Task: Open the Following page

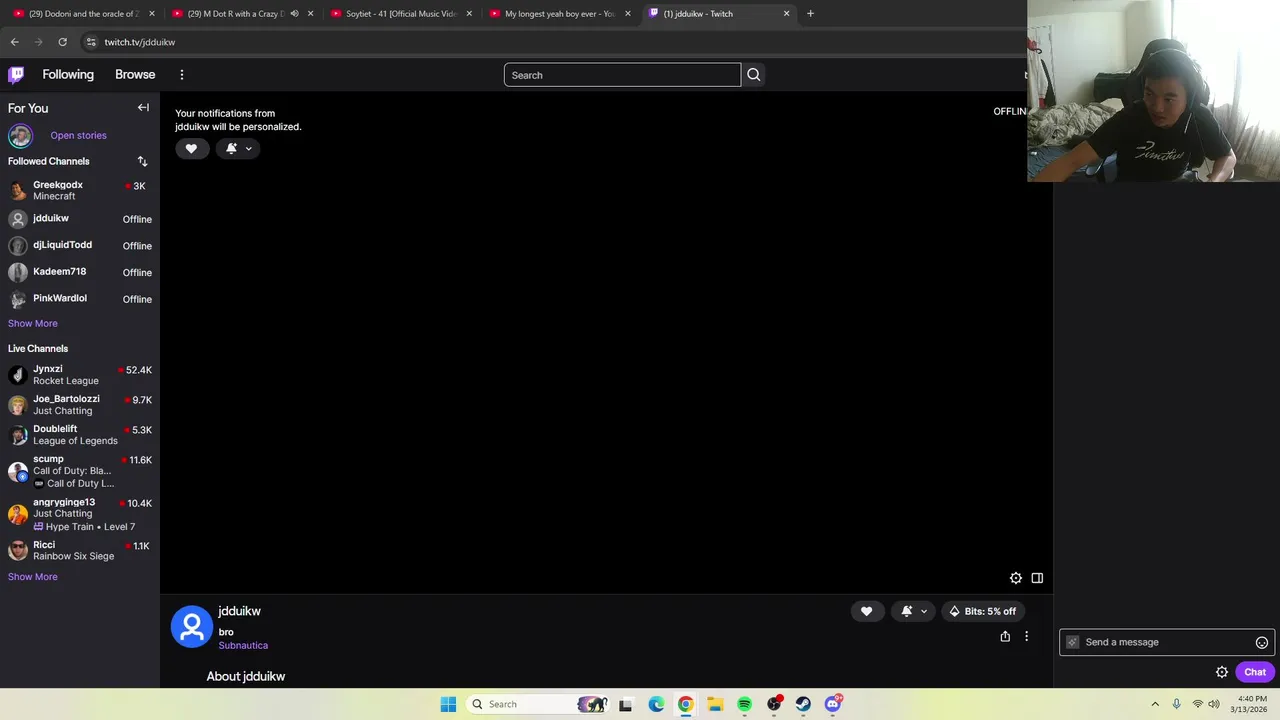Action: (68, 75)
